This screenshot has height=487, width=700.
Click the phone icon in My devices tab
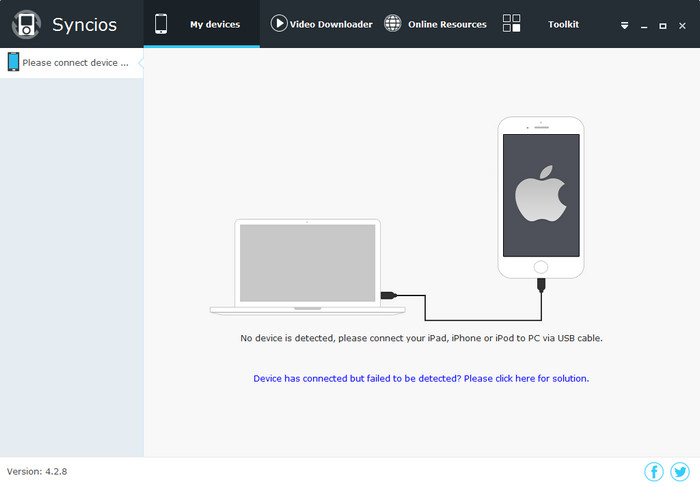161,24
